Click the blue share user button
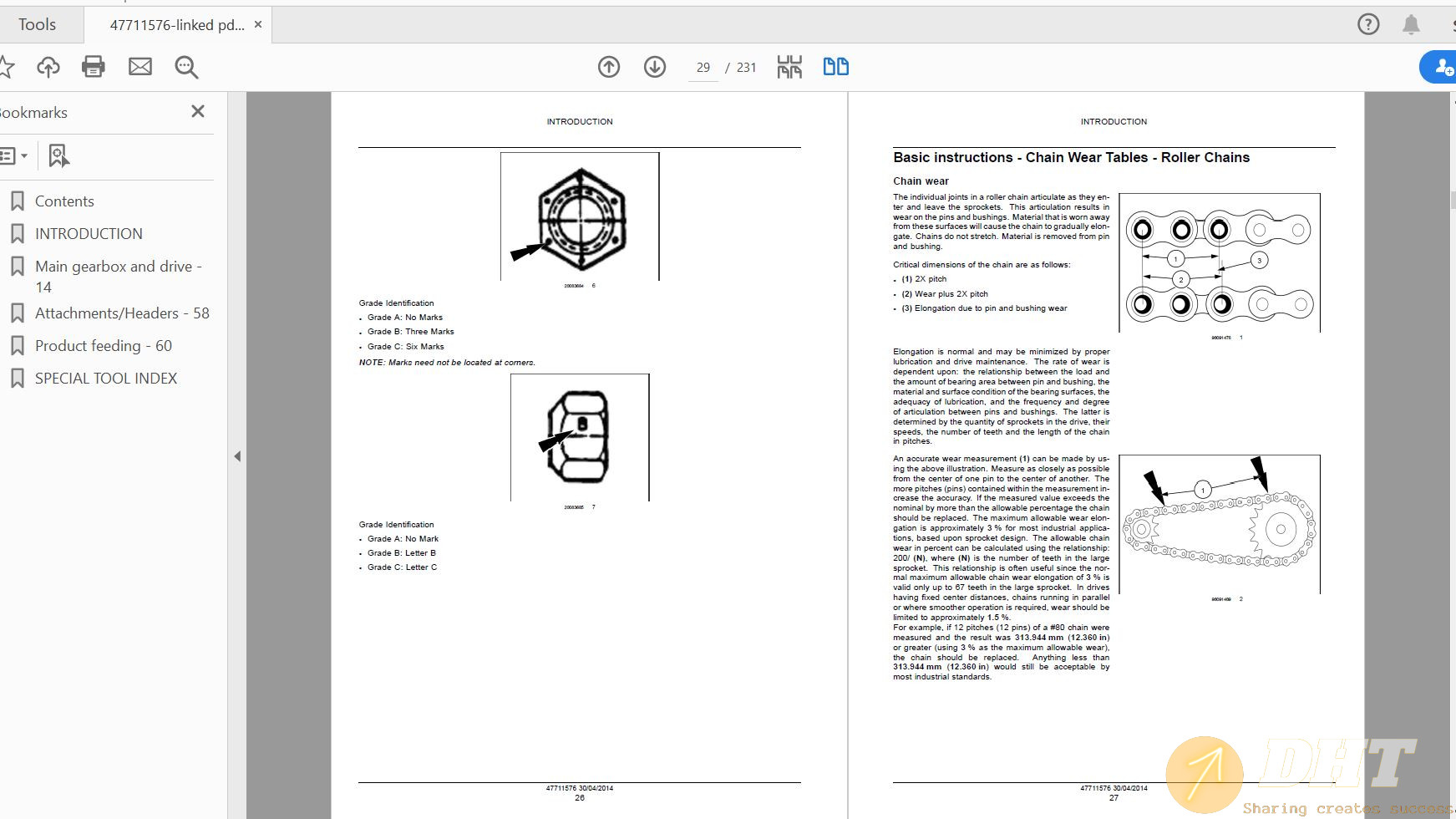The width and height of the screenshot is (1456, 819). coord(1441,67)
